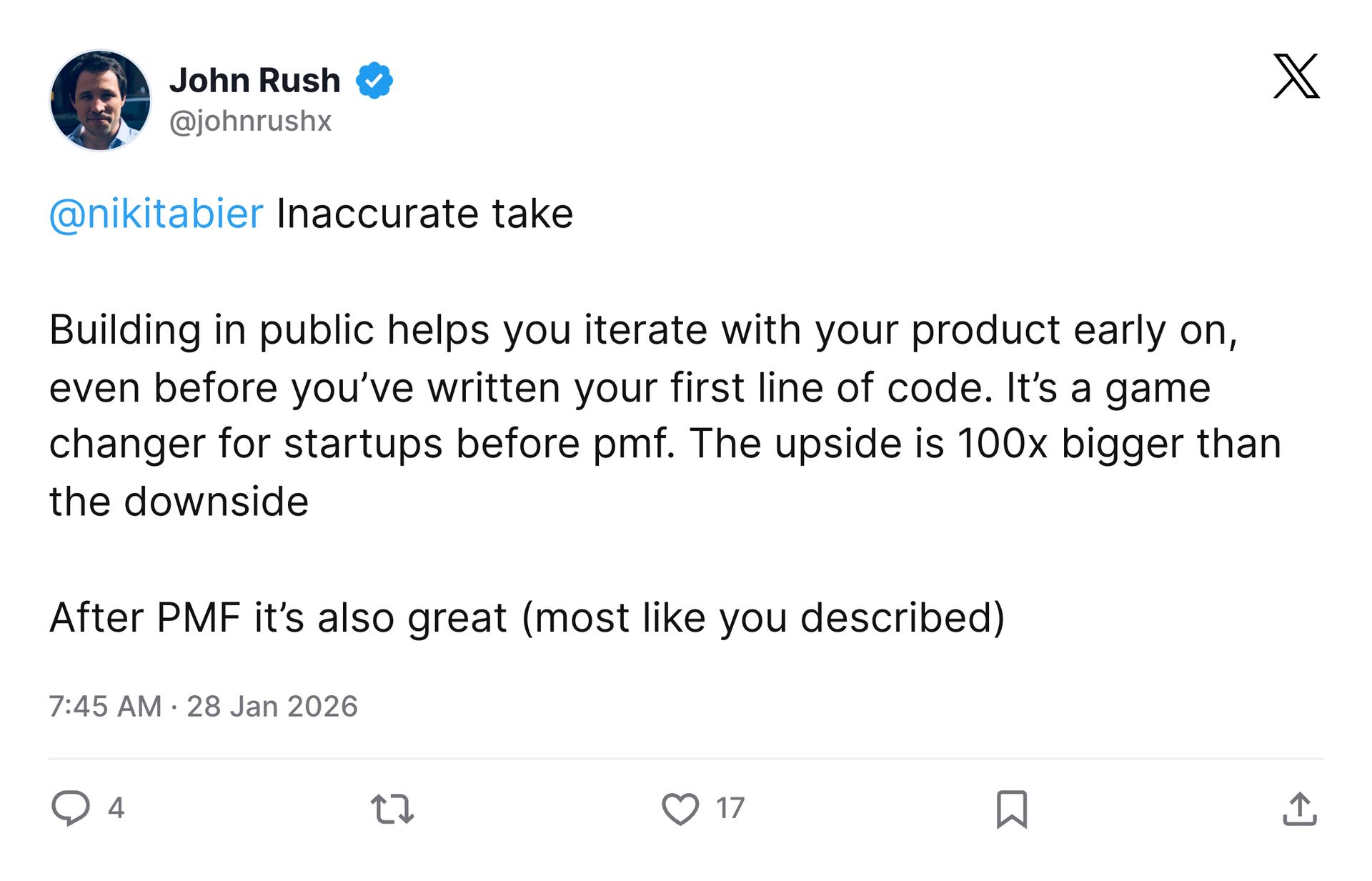Screen dimensions: 1372x881
Task: Click the 28 Jan 2026 date
Action: click(272, 706)
